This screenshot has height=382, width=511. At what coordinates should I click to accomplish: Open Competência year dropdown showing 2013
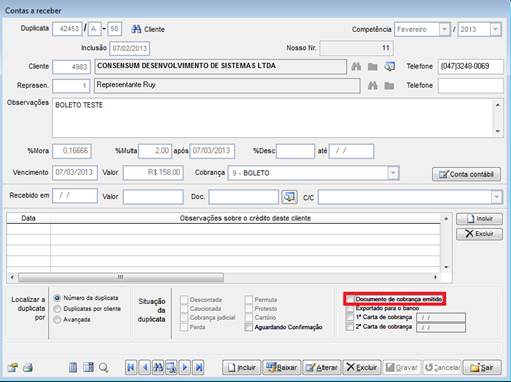click(x=495, y=29)
